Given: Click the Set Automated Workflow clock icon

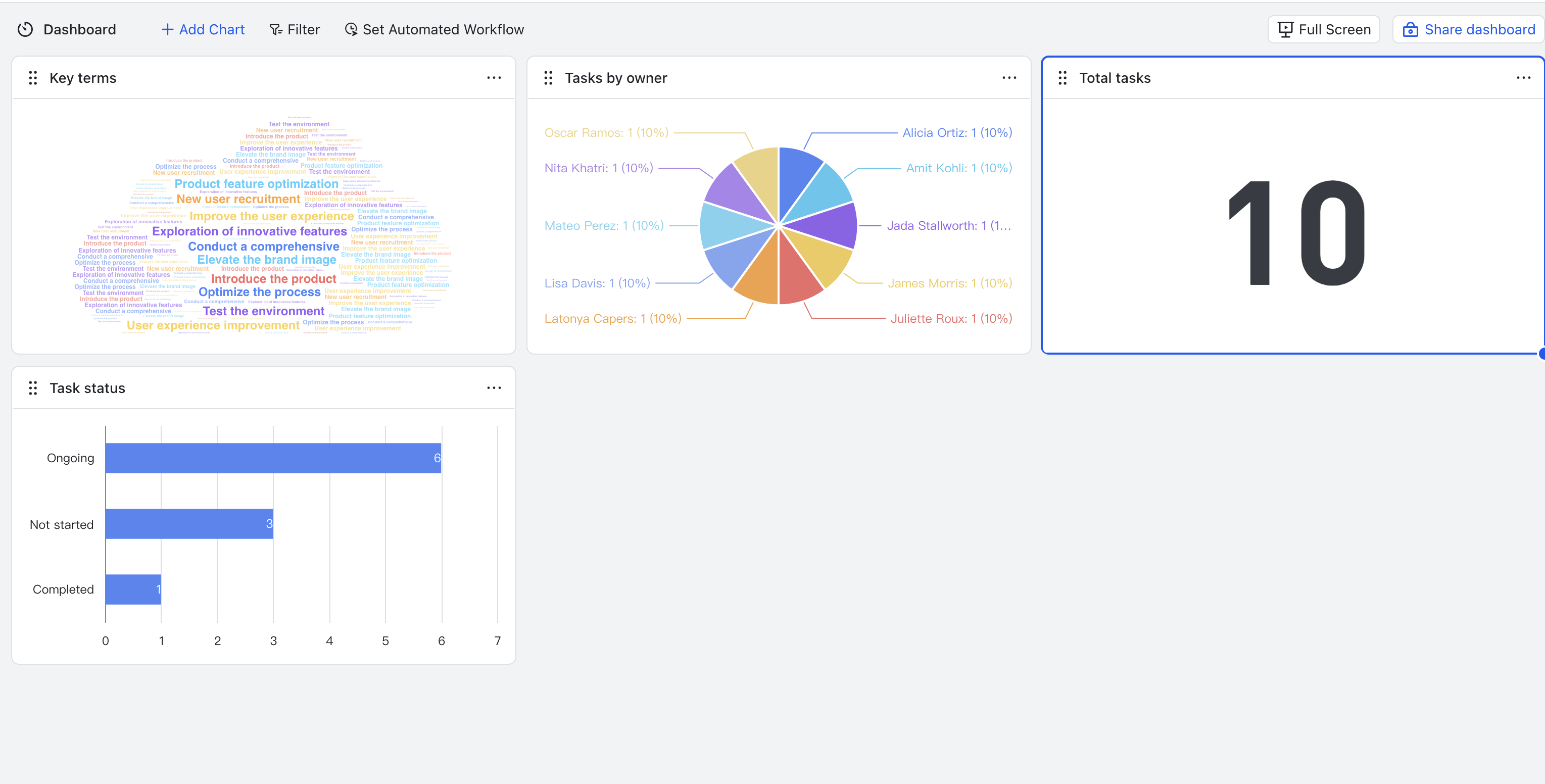Looking at the screenshot, I should point(351,29).
